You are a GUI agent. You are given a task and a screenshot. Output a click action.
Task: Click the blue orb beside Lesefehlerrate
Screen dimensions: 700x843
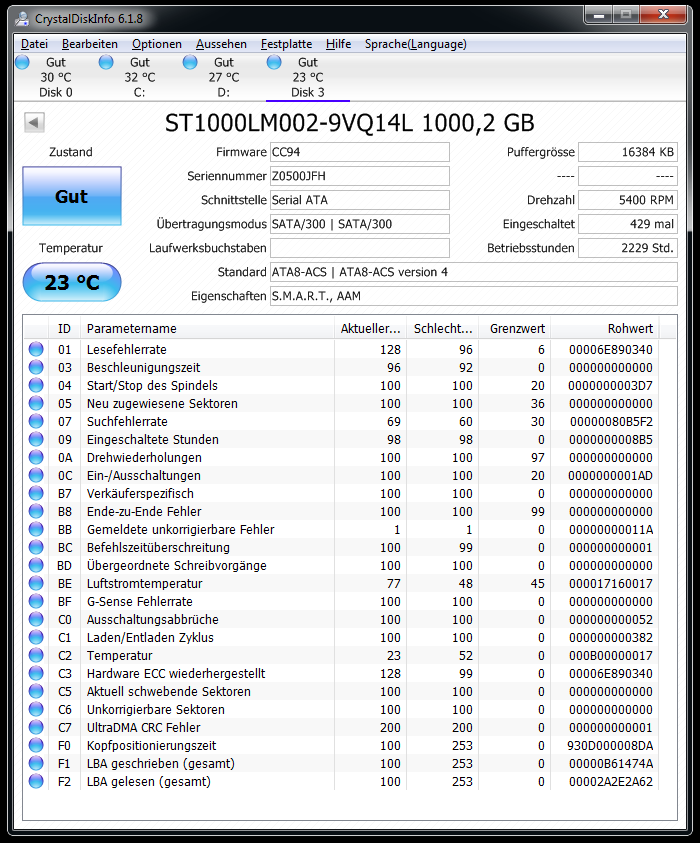pos(36,349)
